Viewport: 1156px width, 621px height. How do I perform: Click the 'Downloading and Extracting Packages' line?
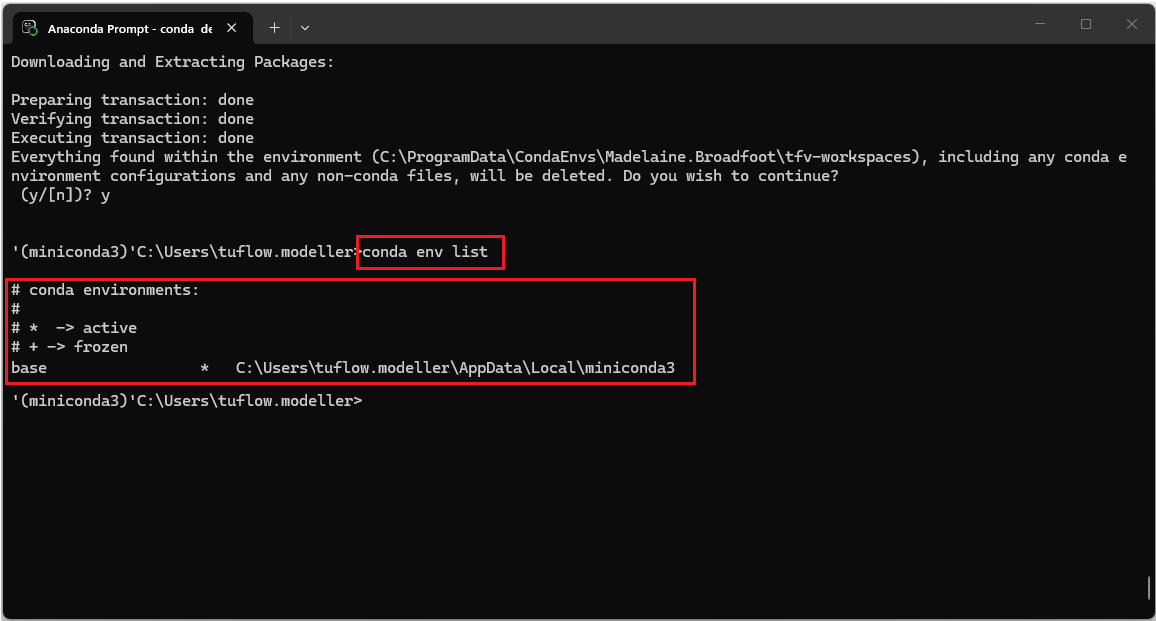click(172, 62)
